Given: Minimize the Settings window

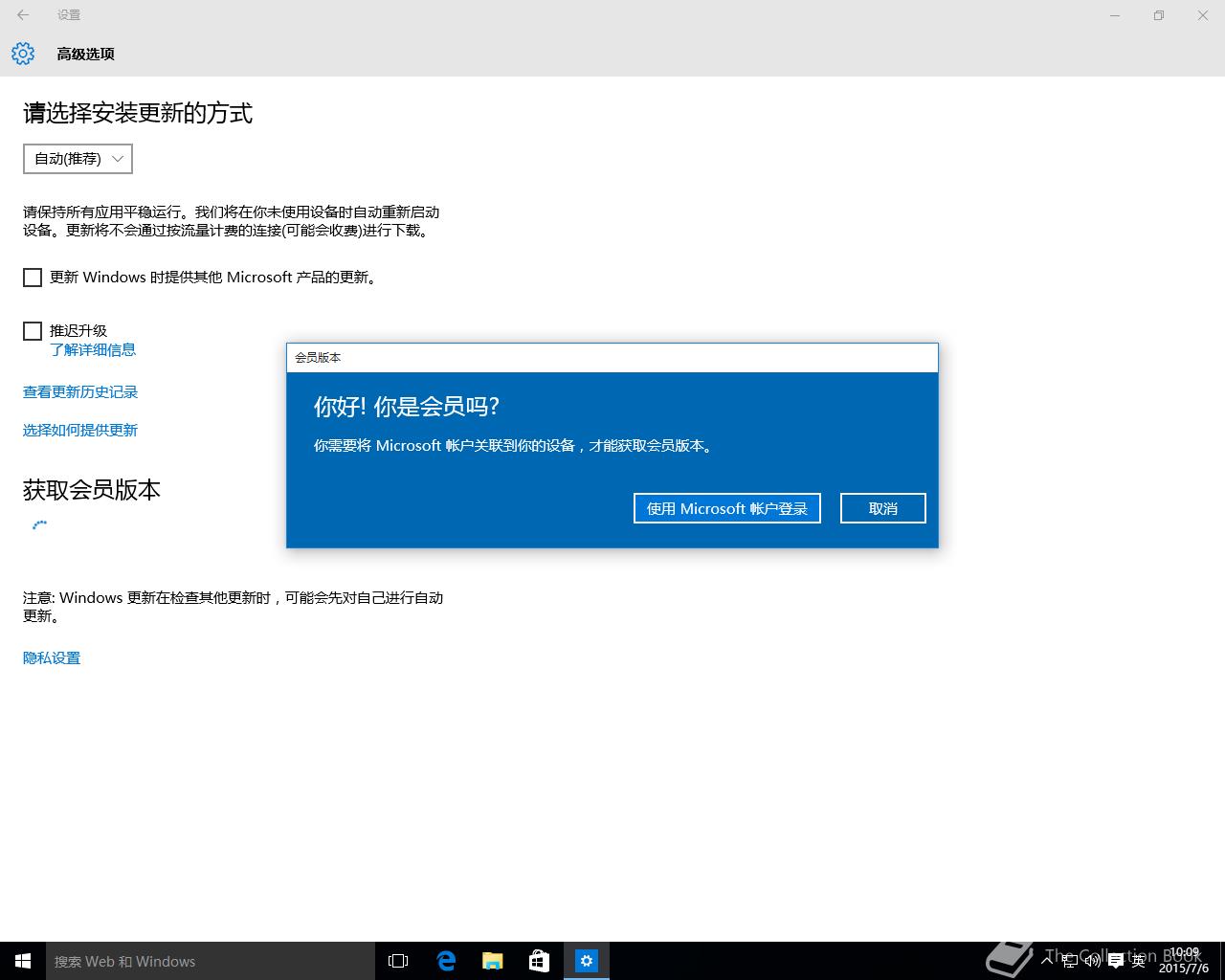Looking at the screenshot, I should (x=1115, y=15).
